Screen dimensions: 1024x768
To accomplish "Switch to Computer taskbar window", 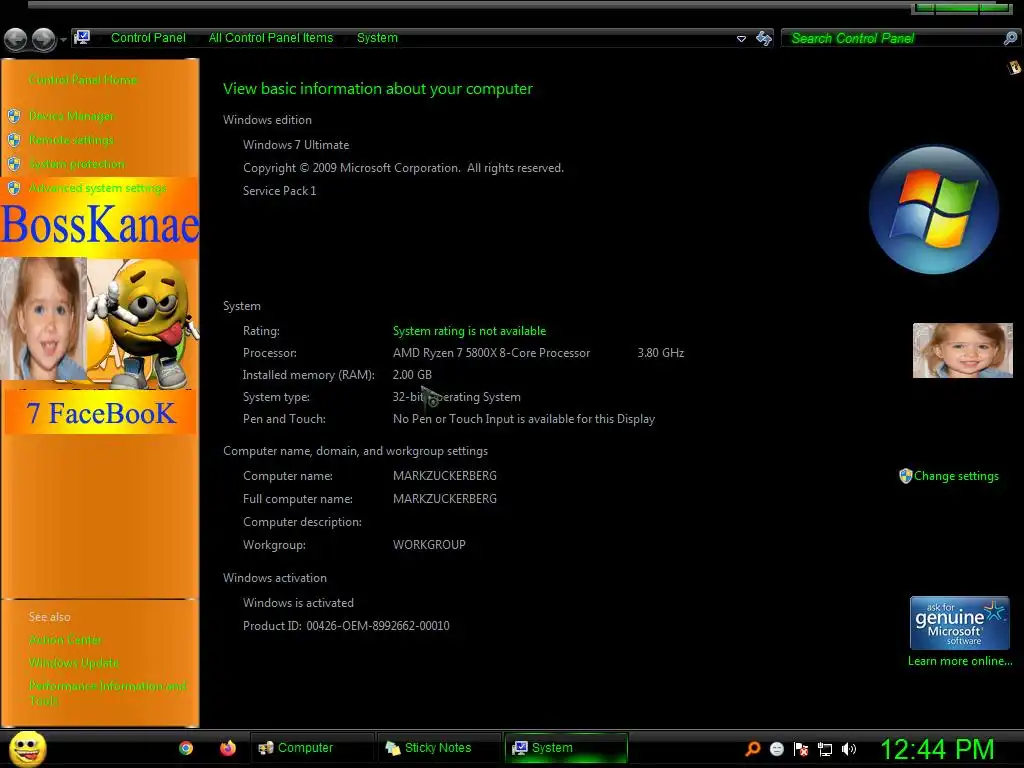I will point(312,748).
